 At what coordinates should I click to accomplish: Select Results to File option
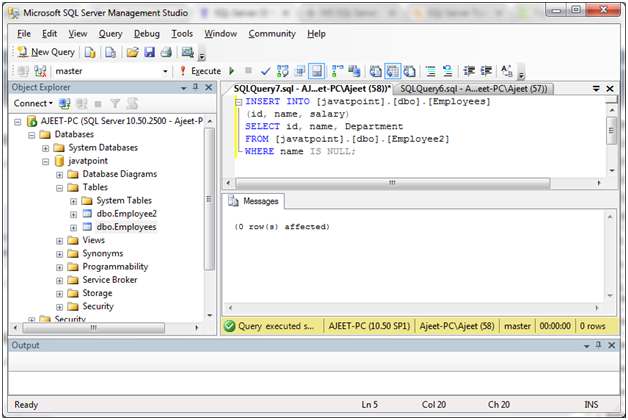(409, 71)
